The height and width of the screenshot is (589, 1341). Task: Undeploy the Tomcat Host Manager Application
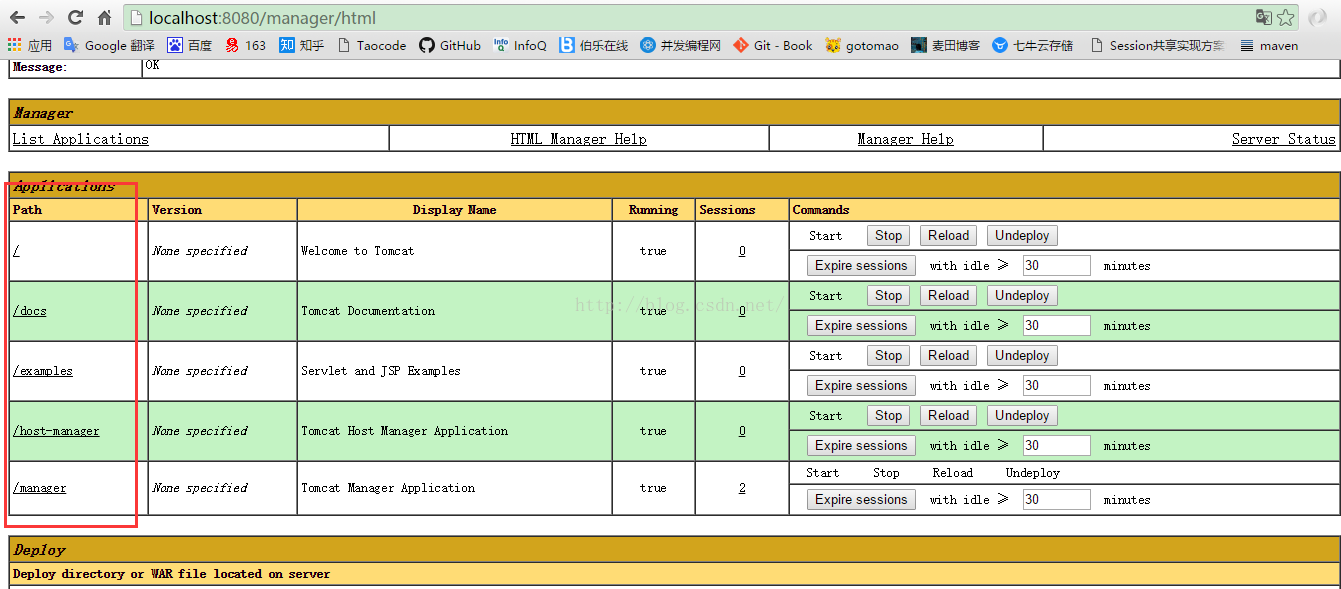click(x=1022, y=416)
